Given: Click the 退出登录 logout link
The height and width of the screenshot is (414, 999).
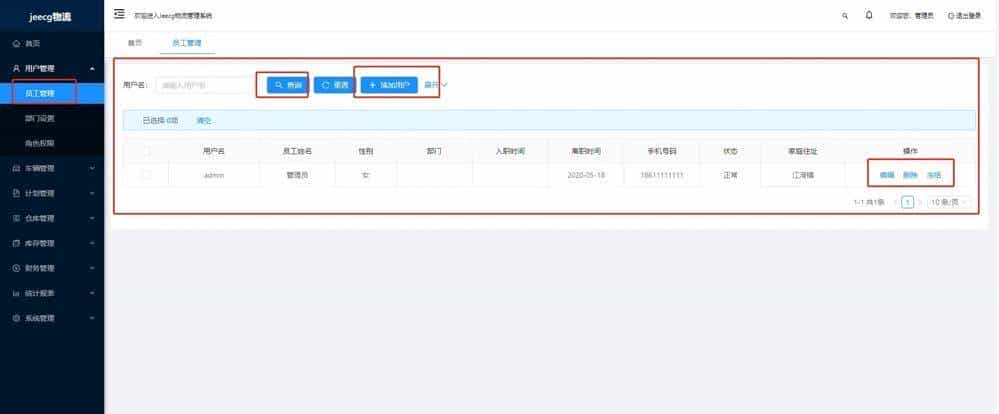Looking at the screenshot, I should 965,15.
